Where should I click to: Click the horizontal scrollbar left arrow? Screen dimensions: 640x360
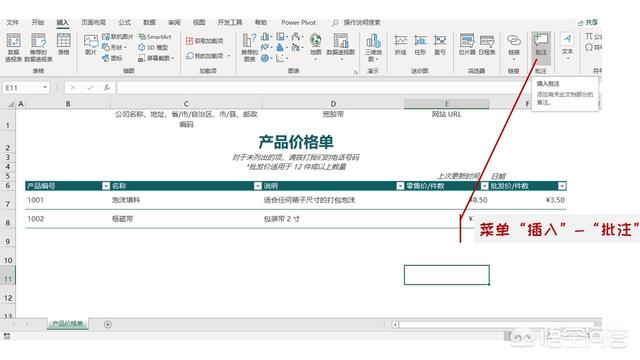(x=395, y=324)
